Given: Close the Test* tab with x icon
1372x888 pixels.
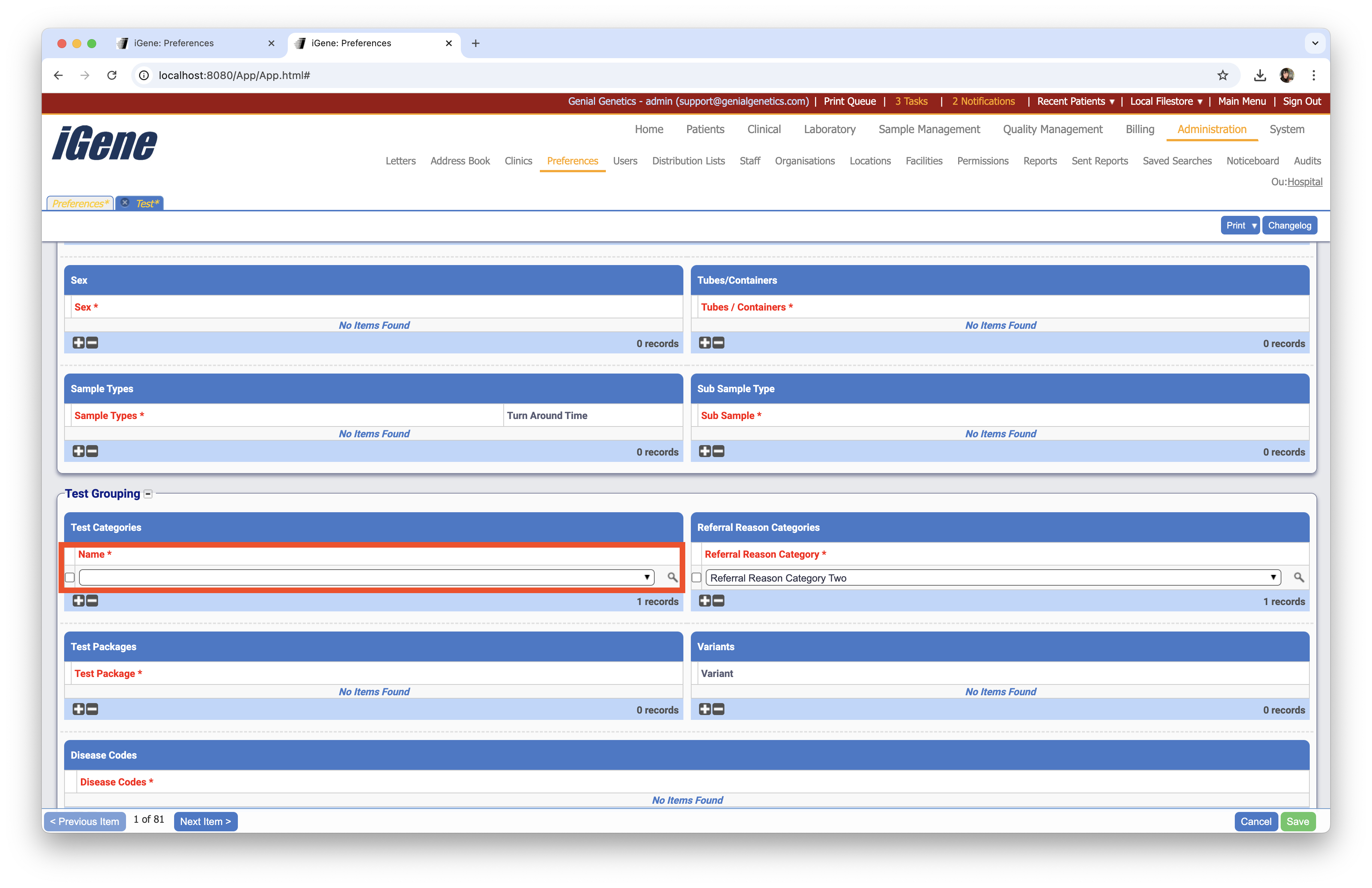Looking at the screenshot, I should [125, 203].
